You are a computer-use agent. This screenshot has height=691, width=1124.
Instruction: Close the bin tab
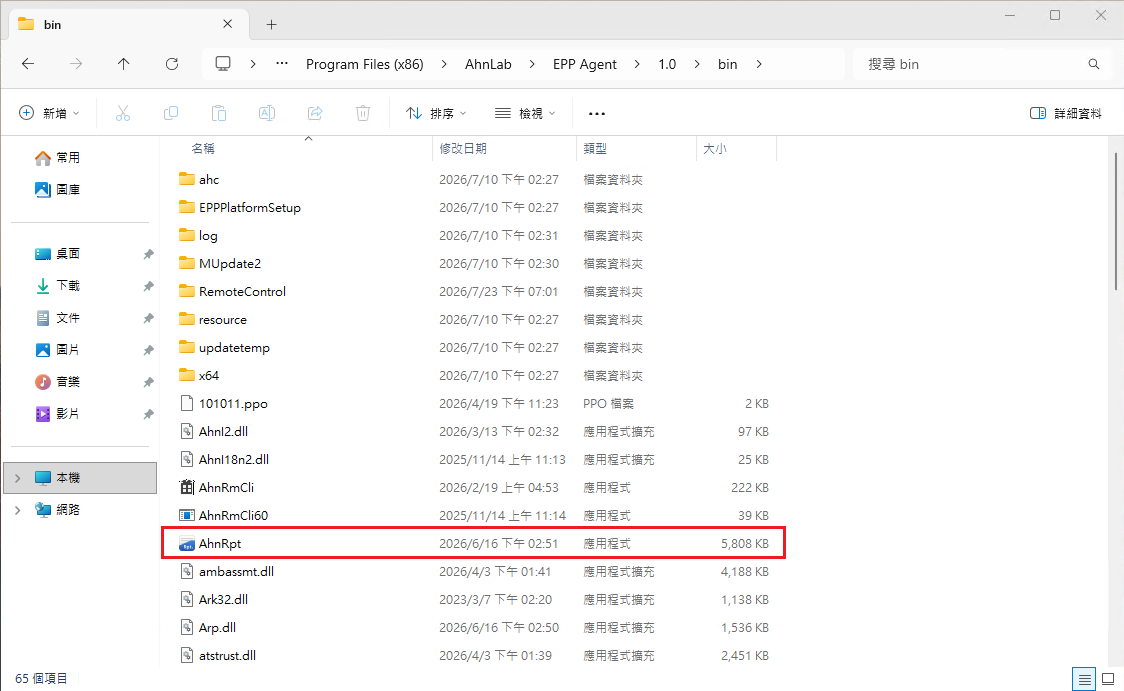227,24
